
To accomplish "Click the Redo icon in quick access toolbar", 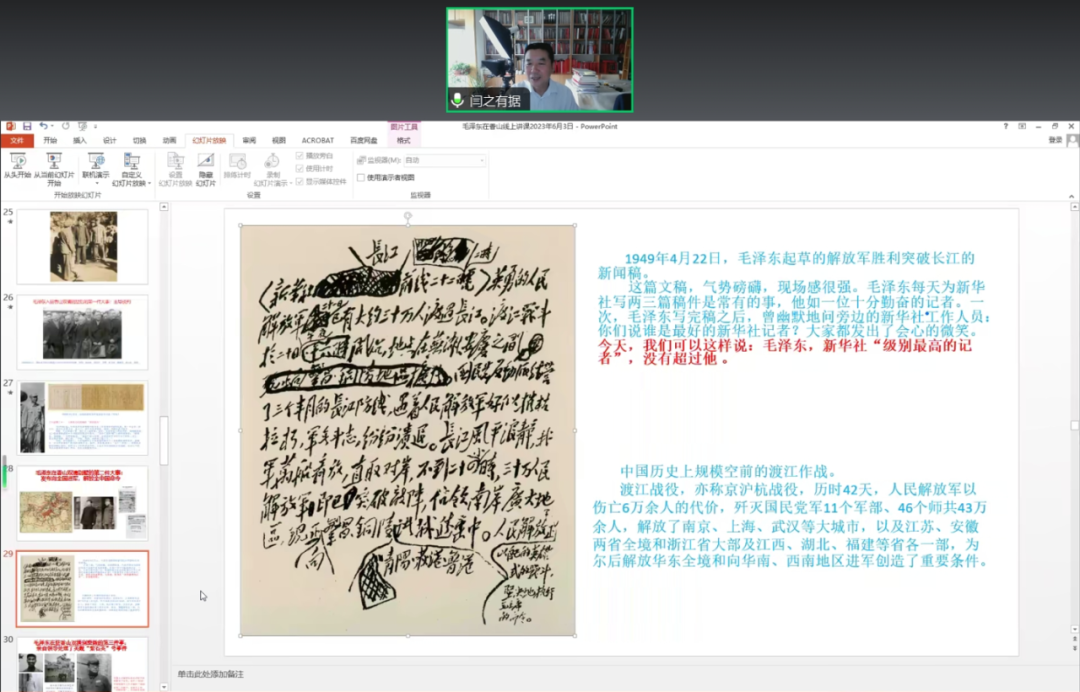I will (x=65, y=127).
